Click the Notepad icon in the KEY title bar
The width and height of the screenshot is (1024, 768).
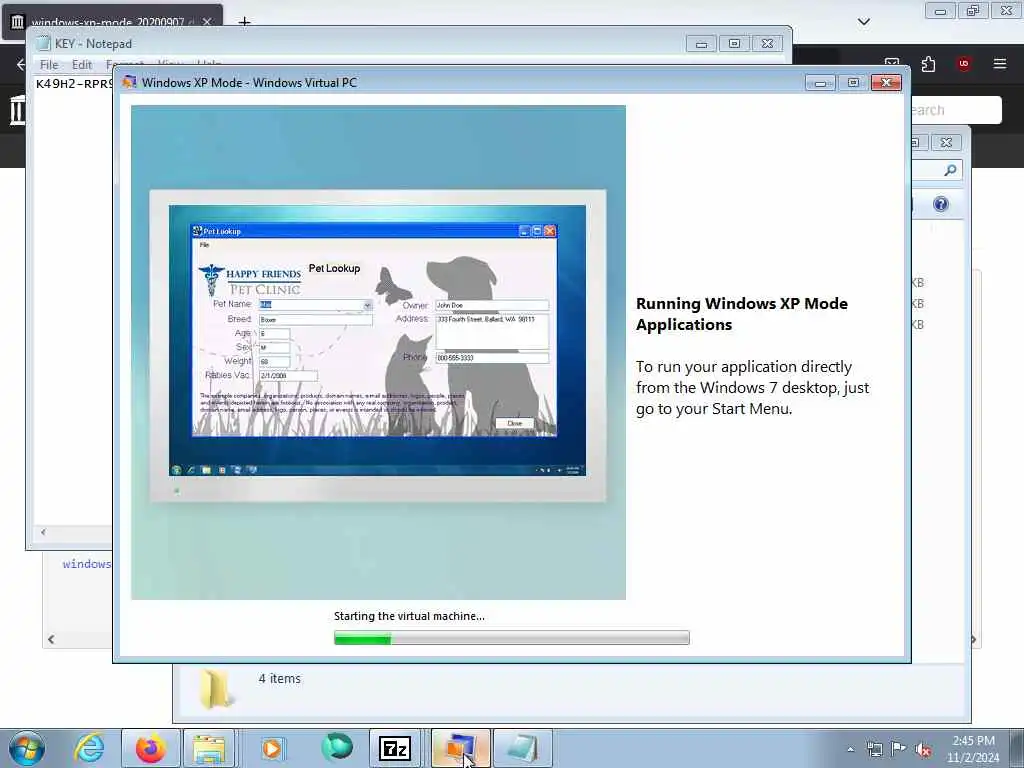(x=43, y=44)
